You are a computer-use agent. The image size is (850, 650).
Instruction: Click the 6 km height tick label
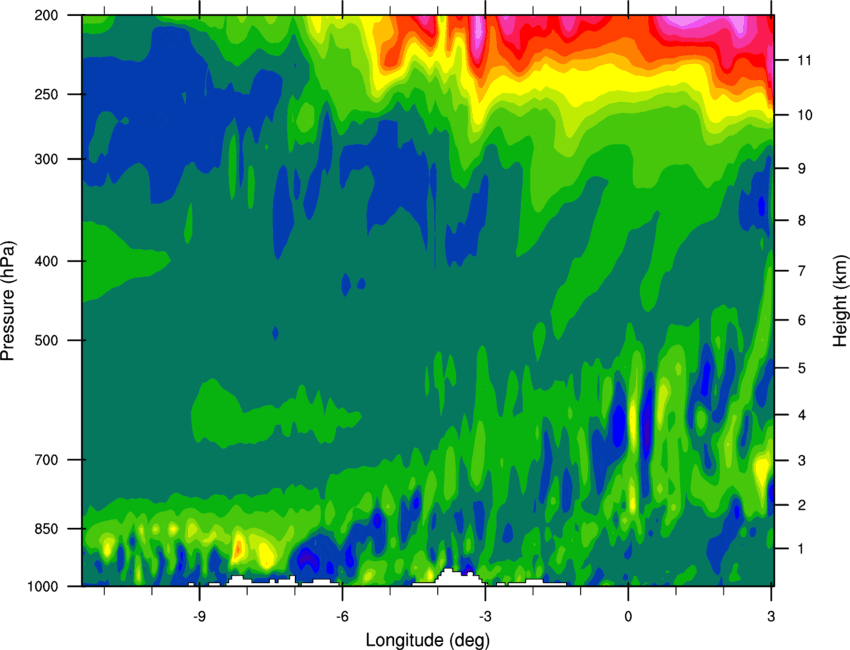coord(802,320)
